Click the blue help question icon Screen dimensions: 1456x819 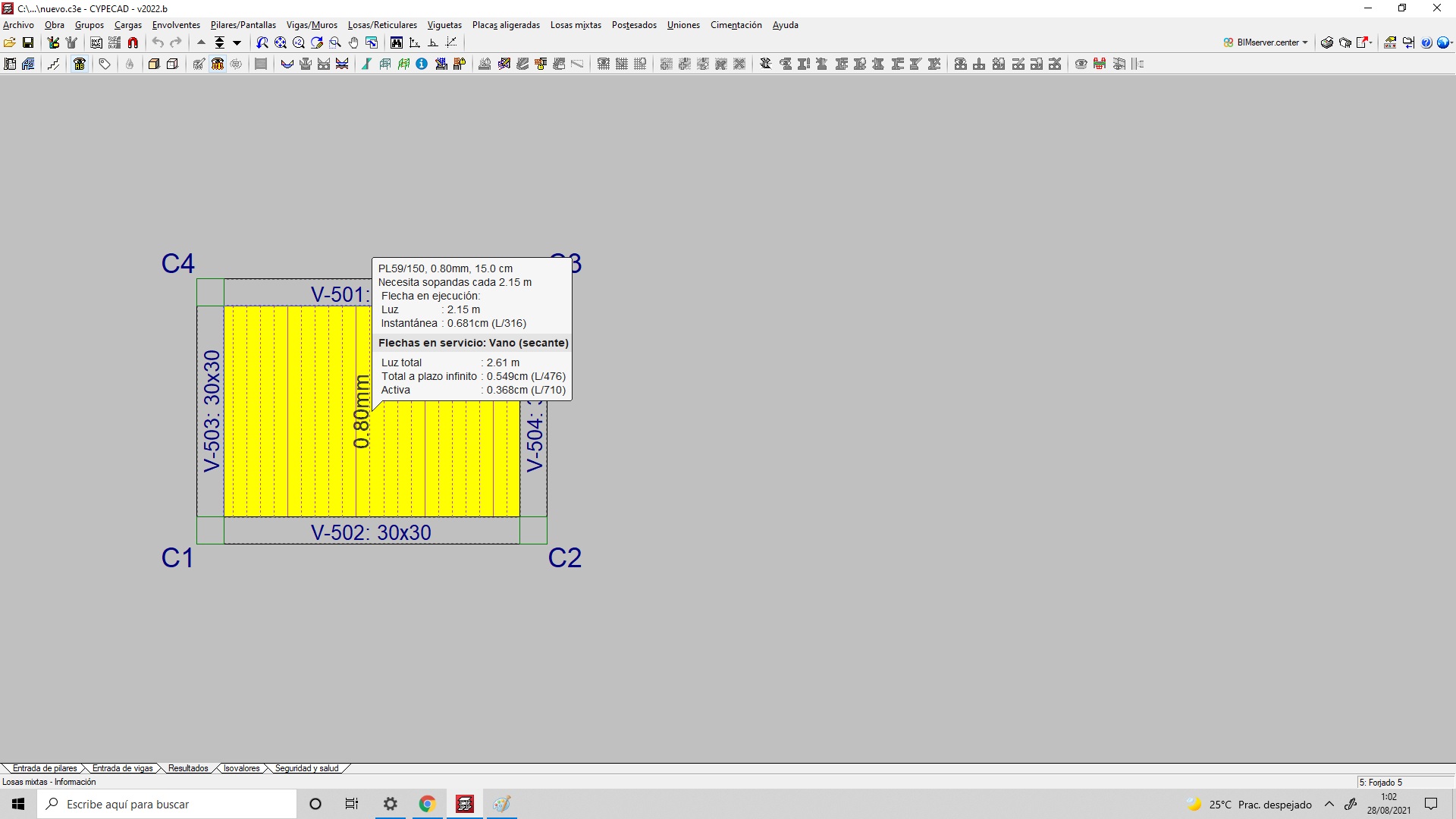1426,42
